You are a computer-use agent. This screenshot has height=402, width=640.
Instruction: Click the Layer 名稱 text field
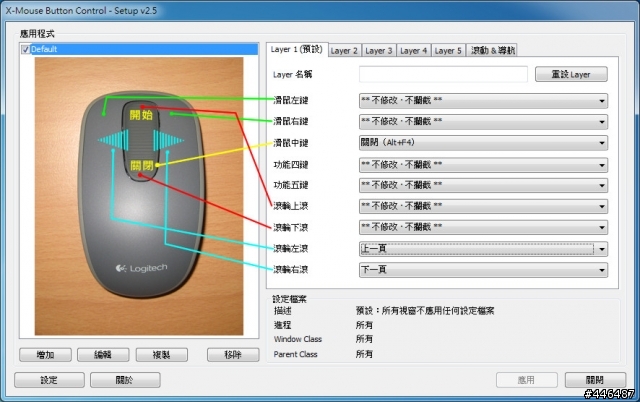[443, 74]
